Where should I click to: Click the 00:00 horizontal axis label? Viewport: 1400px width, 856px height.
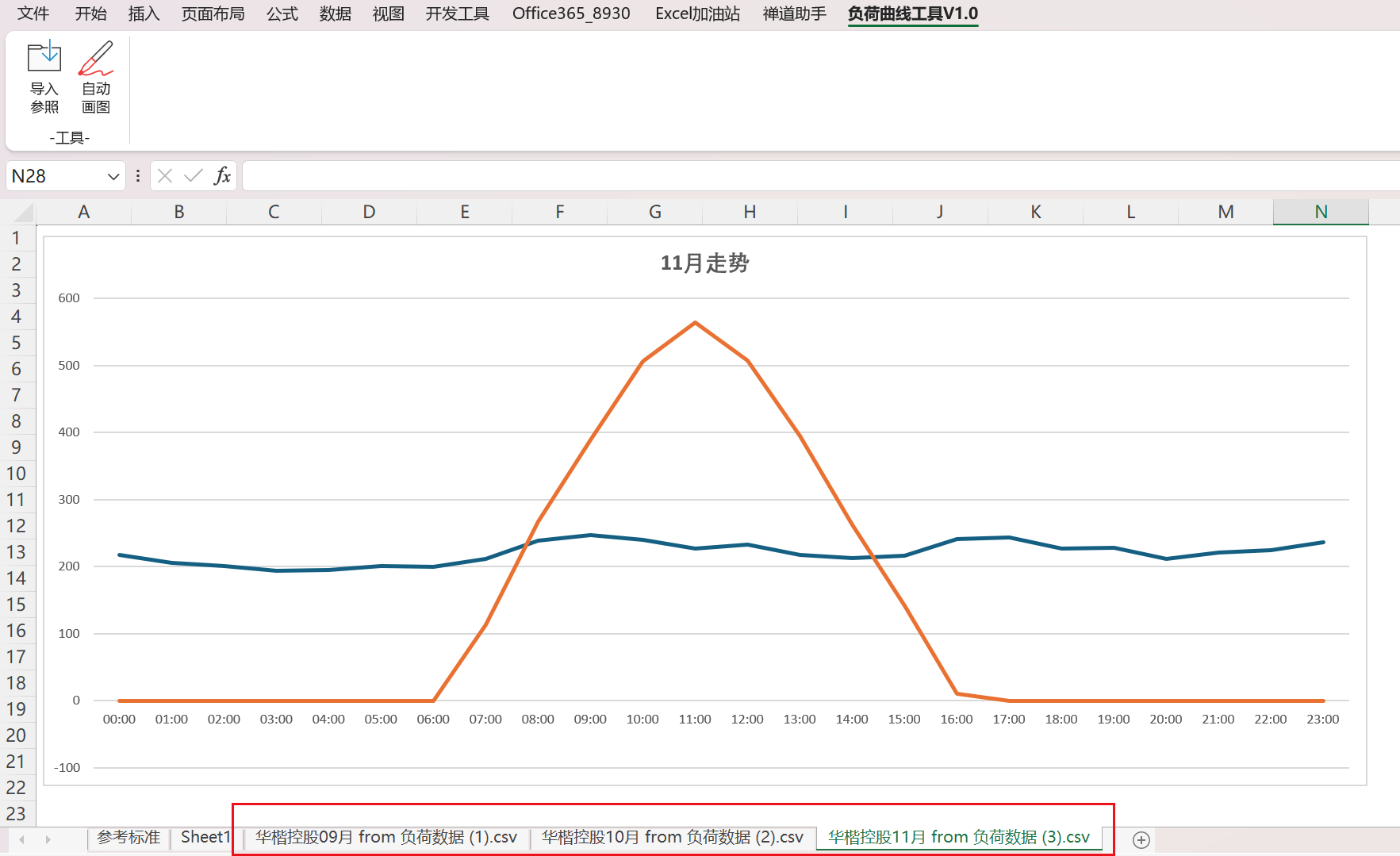click(x=119, y=720)
